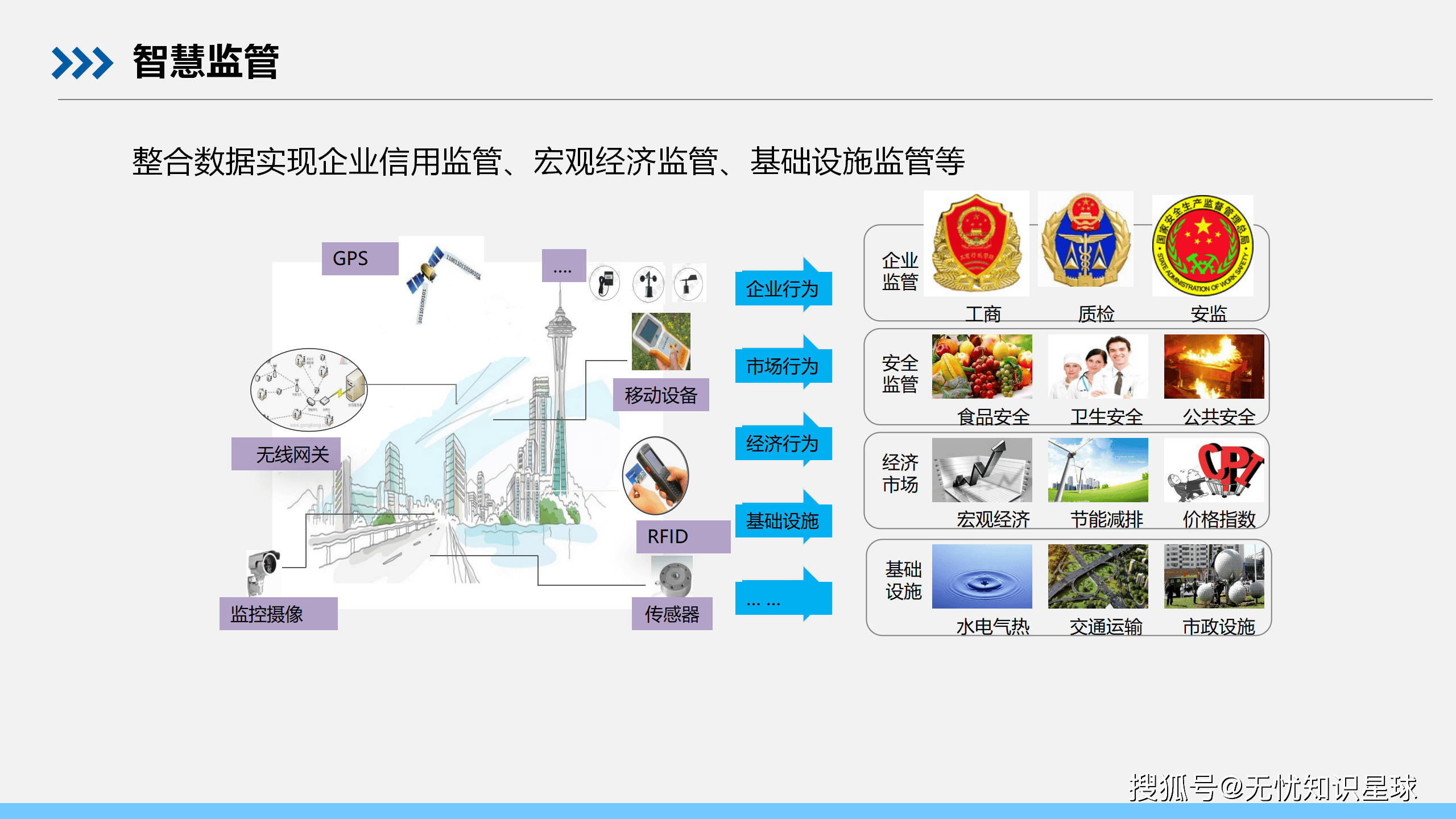Select the CPI 价格指数 thumbnail

coord(1214,470)
